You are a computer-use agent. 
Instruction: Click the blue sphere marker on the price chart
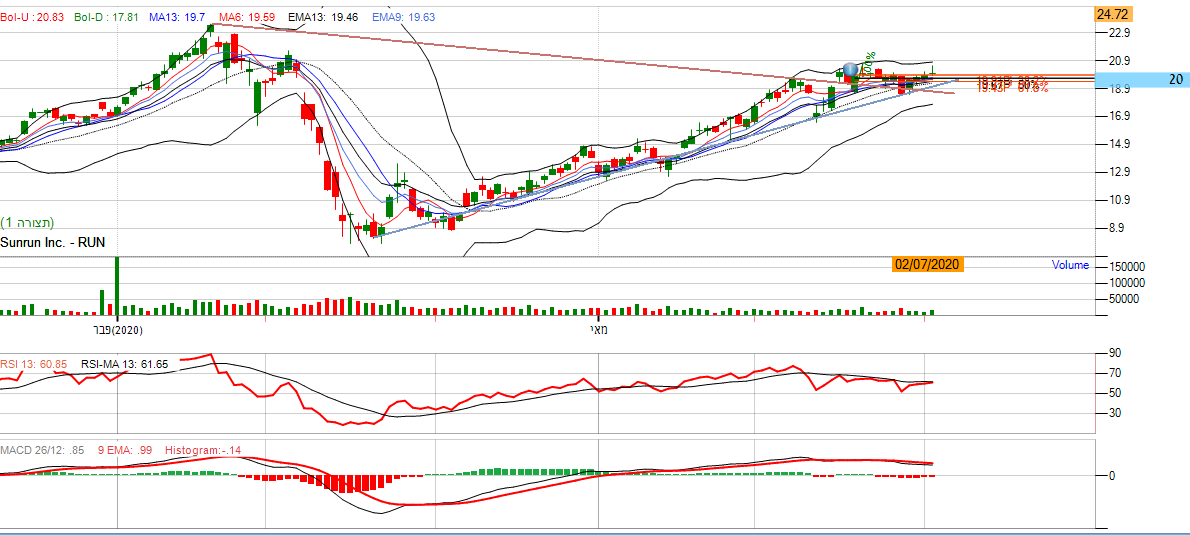850,71
